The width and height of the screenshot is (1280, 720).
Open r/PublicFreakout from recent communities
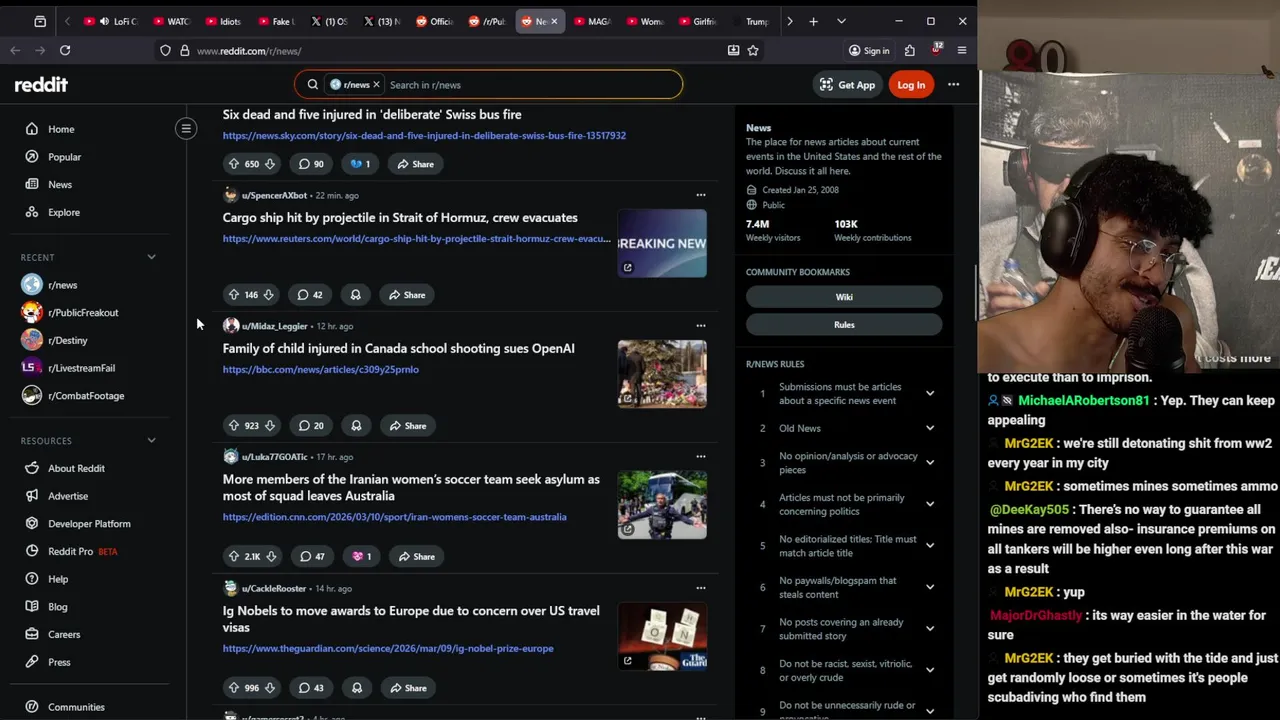click(x=83, y=313)
